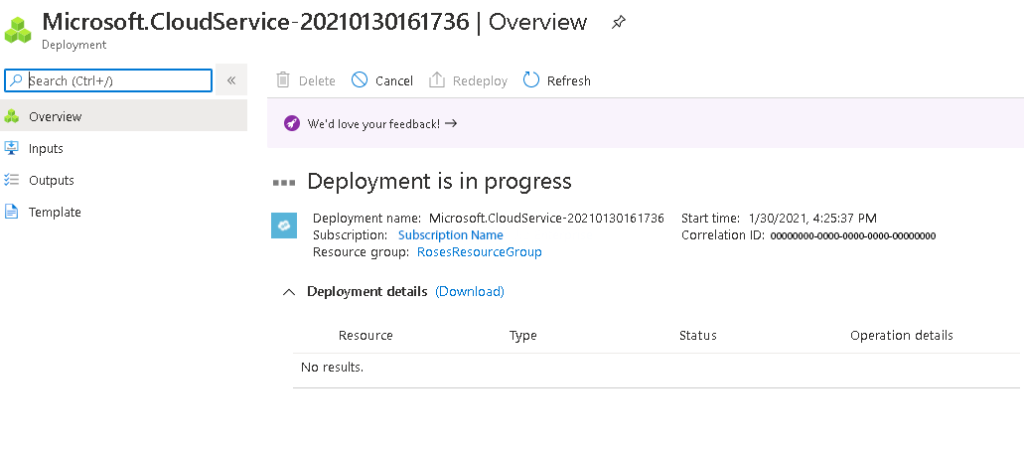Viewport: 1024px width, 455px height.
Task: Click the Refresh circular arrow icon
Action: tap(531, 80)
